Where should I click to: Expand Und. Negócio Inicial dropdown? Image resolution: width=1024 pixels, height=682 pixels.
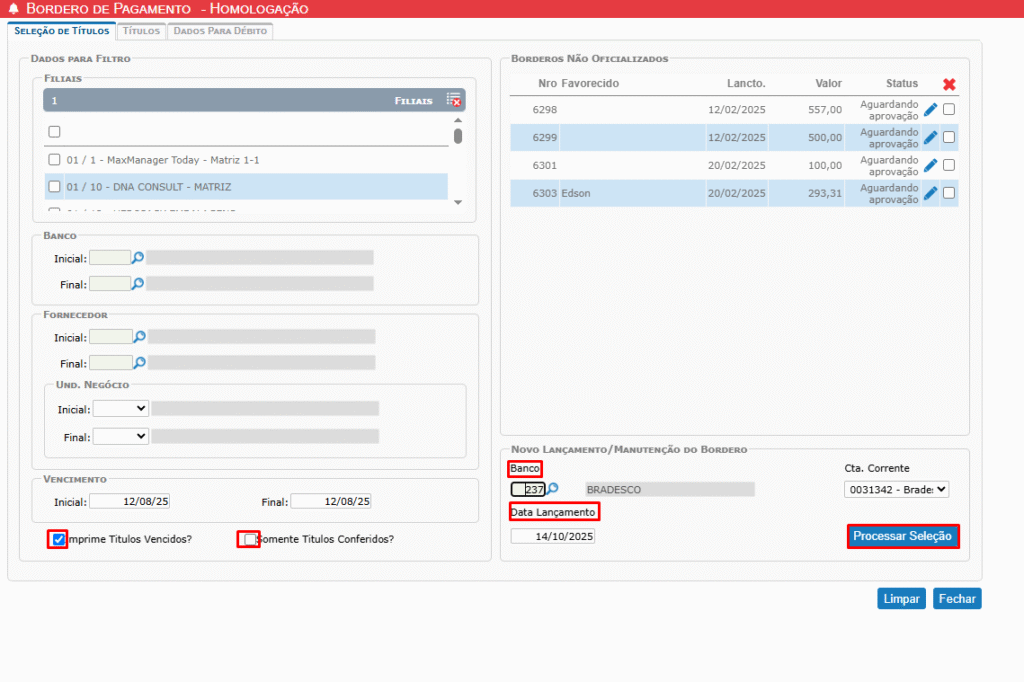[x=120, y=409]
